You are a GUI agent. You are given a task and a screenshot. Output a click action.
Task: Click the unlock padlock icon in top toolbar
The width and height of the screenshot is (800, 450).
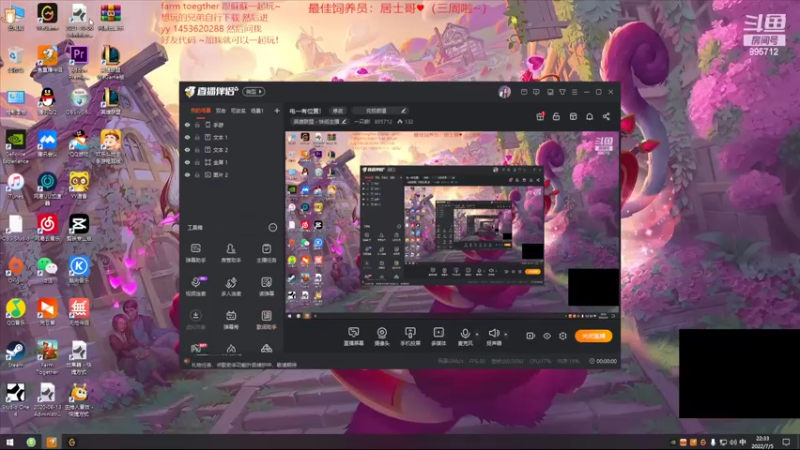click(556, 116)
